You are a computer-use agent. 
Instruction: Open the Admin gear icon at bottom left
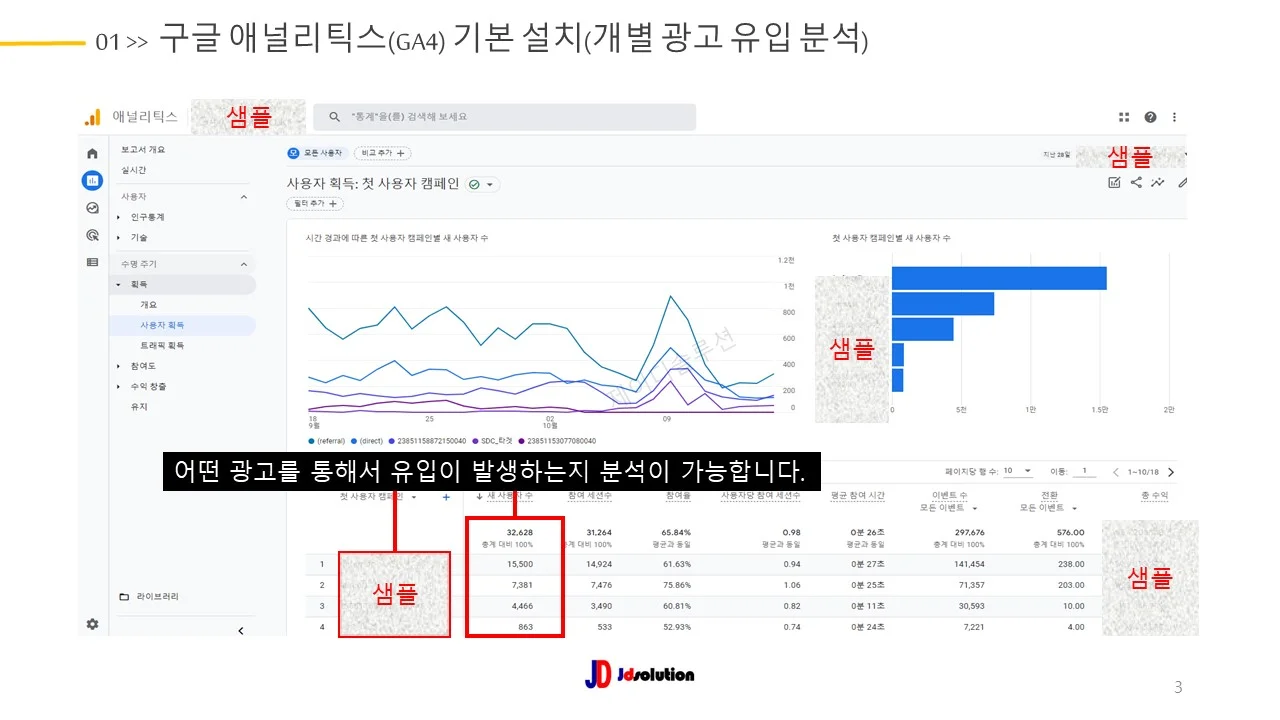pos(92,624)
